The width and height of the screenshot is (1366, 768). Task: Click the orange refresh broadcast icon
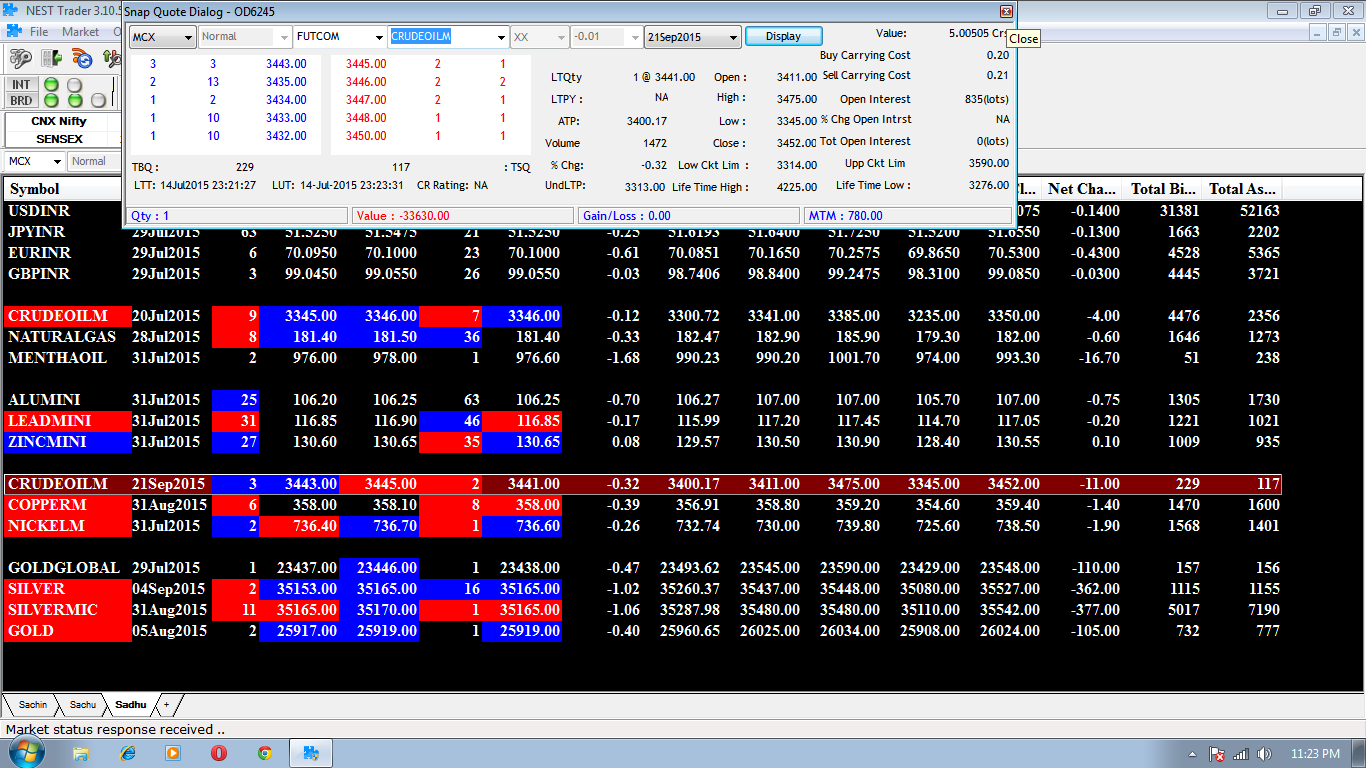82,59
